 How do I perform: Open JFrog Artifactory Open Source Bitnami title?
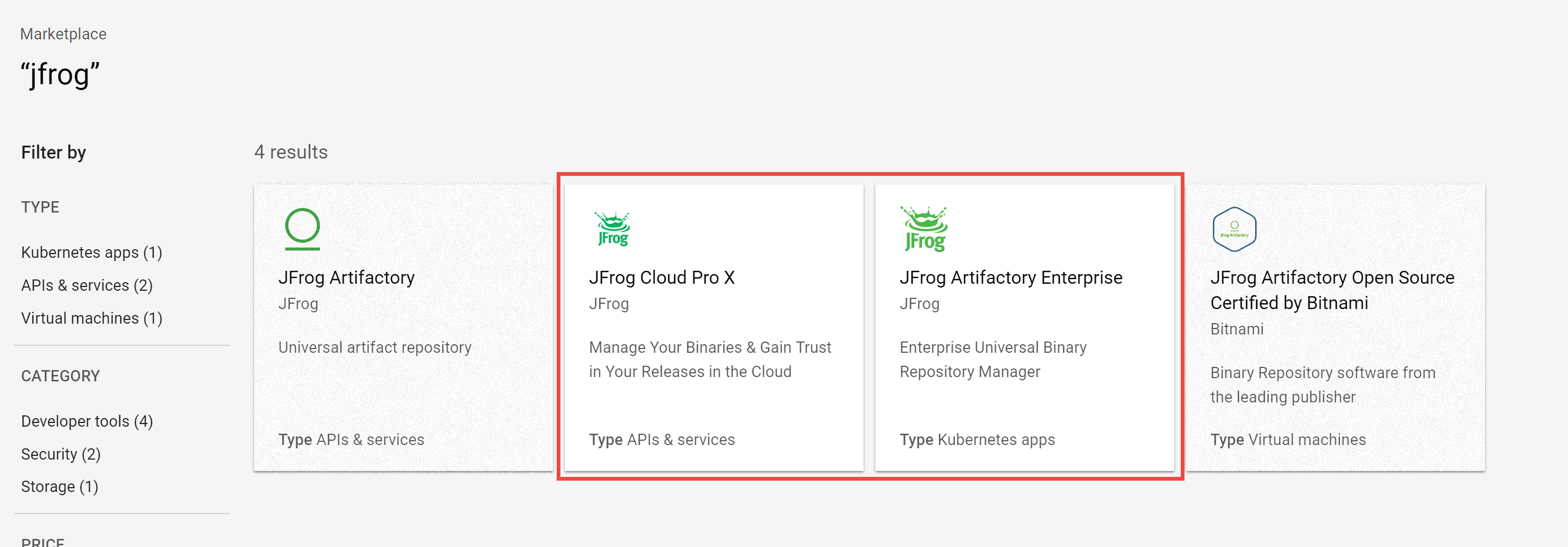[1331, 290]
